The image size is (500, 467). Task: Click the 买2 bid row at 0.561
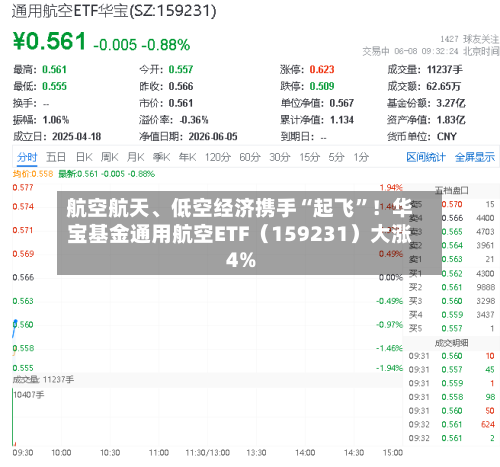pos(452,287)
